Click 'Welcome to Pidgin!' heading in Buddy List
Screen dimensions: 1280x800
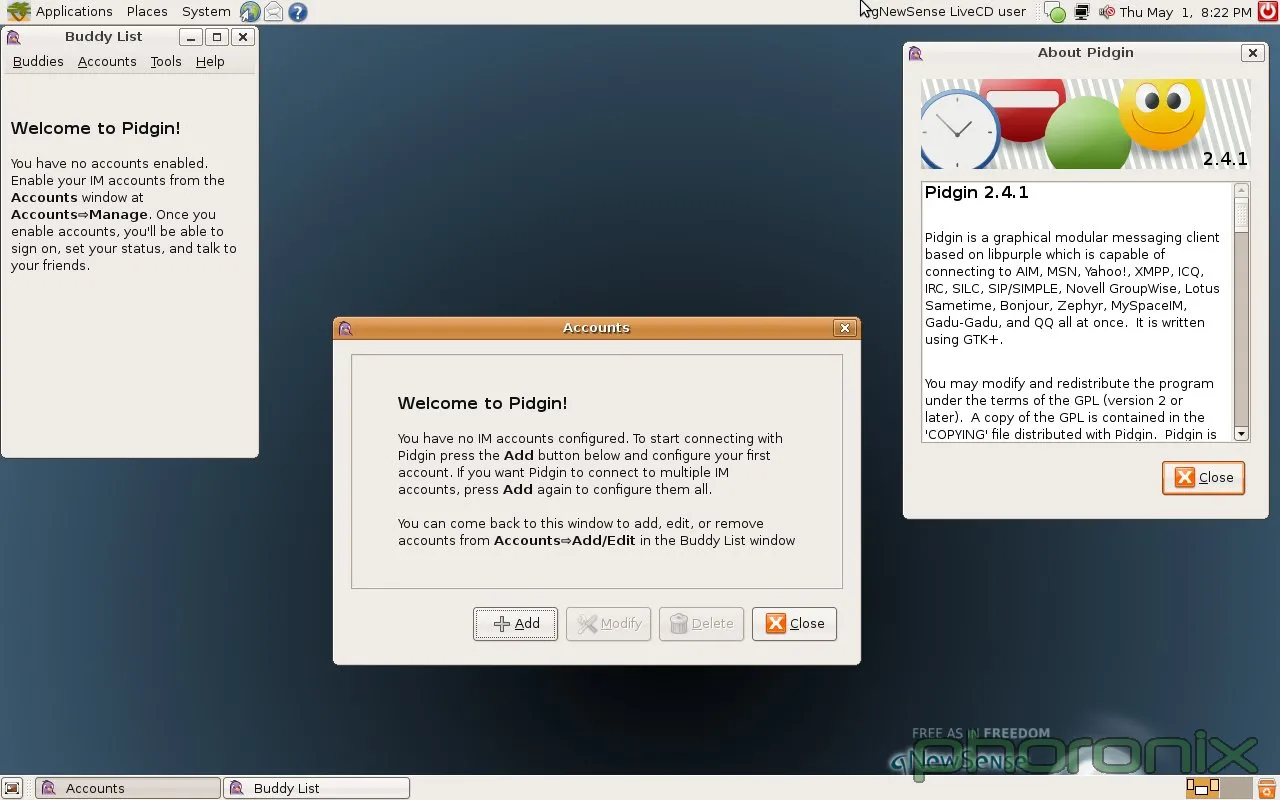[x=95, y=128]
